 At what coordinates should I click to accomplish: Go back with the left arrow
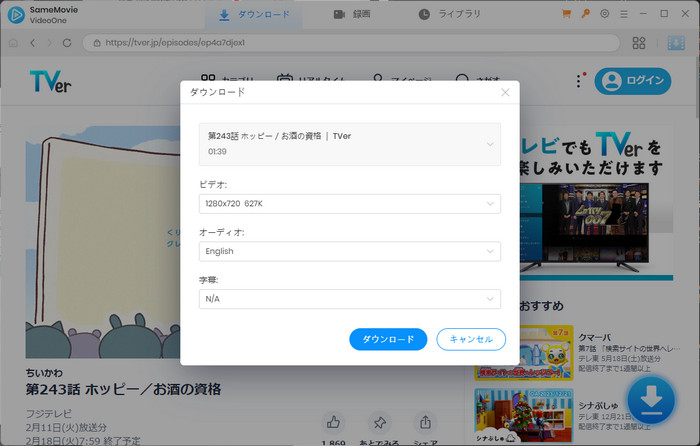click(x=33, y=43)
